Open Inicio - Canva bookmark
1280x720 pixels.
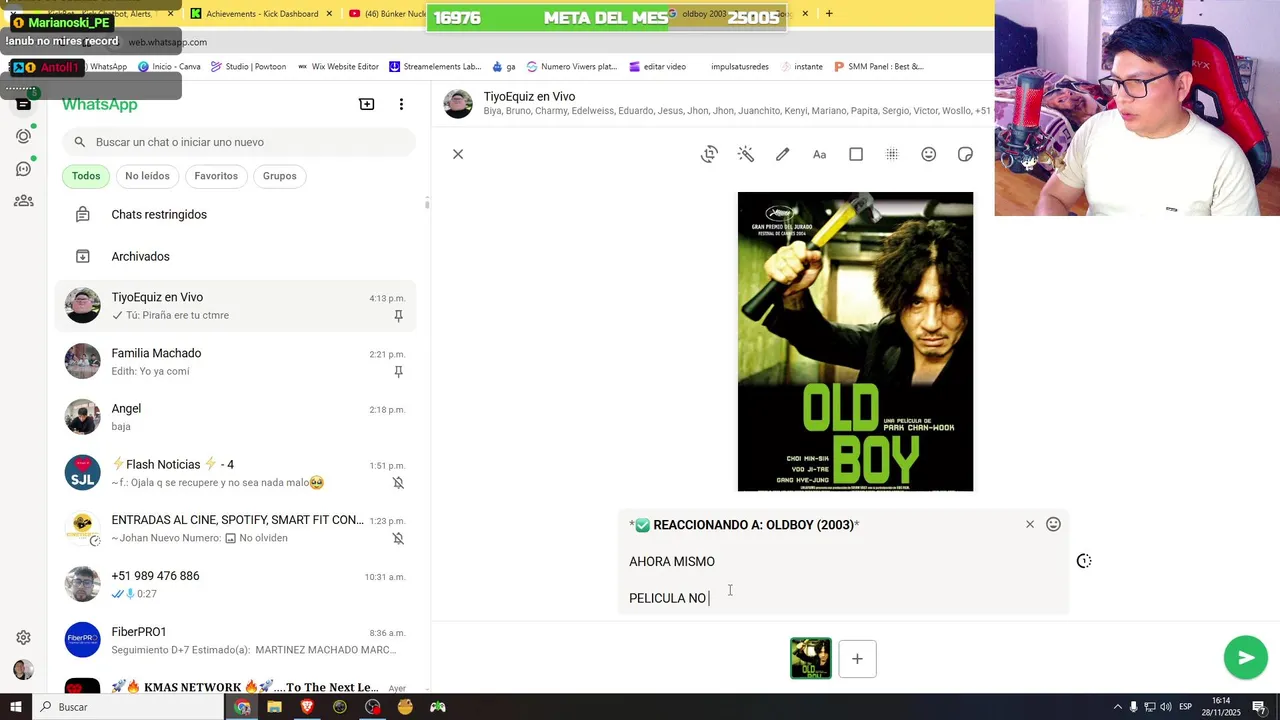pos(169,67)
